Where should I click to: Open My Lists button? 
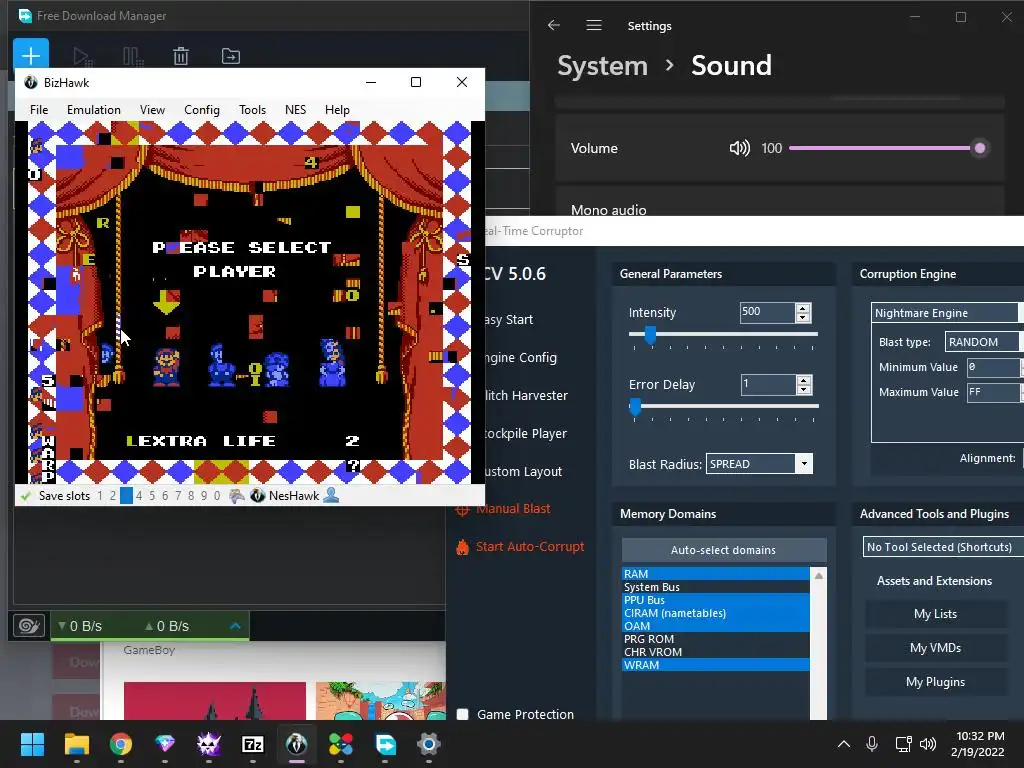click(x=935, y=614)
